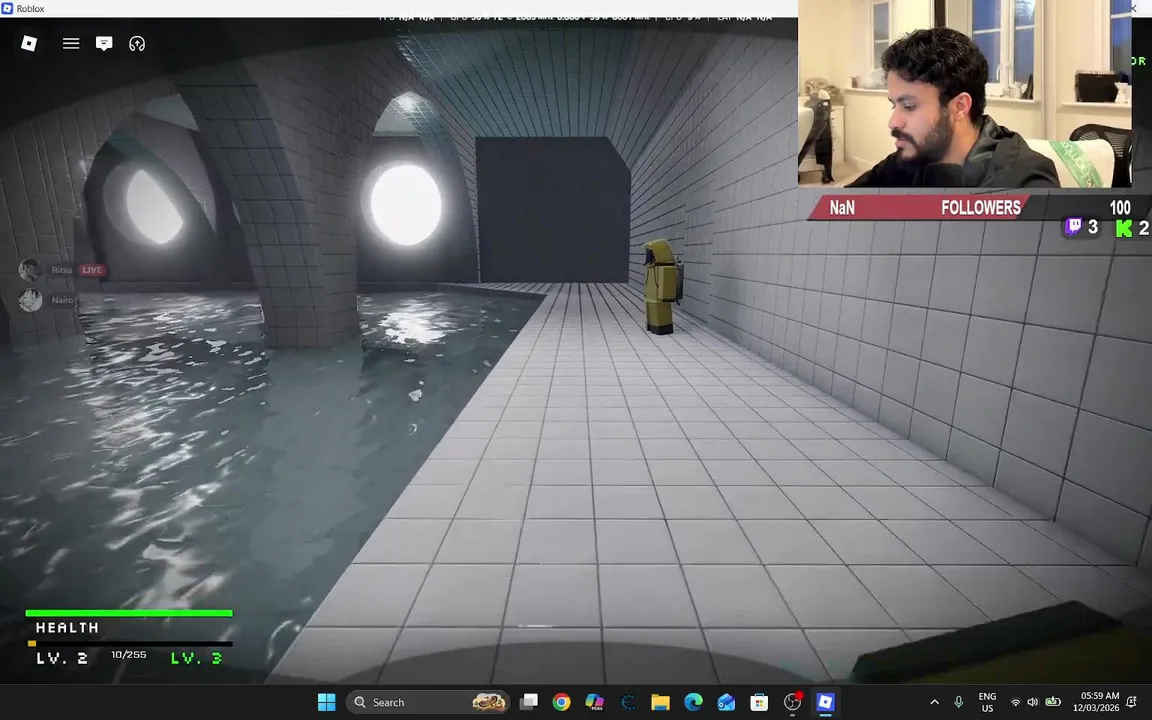Click Ritsu's avatar in the overlay
1152x720 pixels.
(x=30, y=270)
